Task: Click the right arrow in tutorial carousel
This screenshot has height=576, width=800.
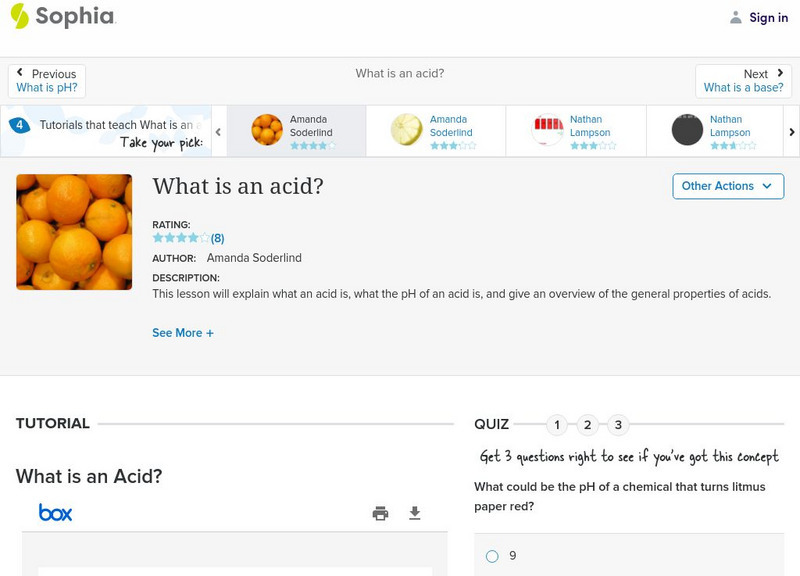Action: coord(791,130)
